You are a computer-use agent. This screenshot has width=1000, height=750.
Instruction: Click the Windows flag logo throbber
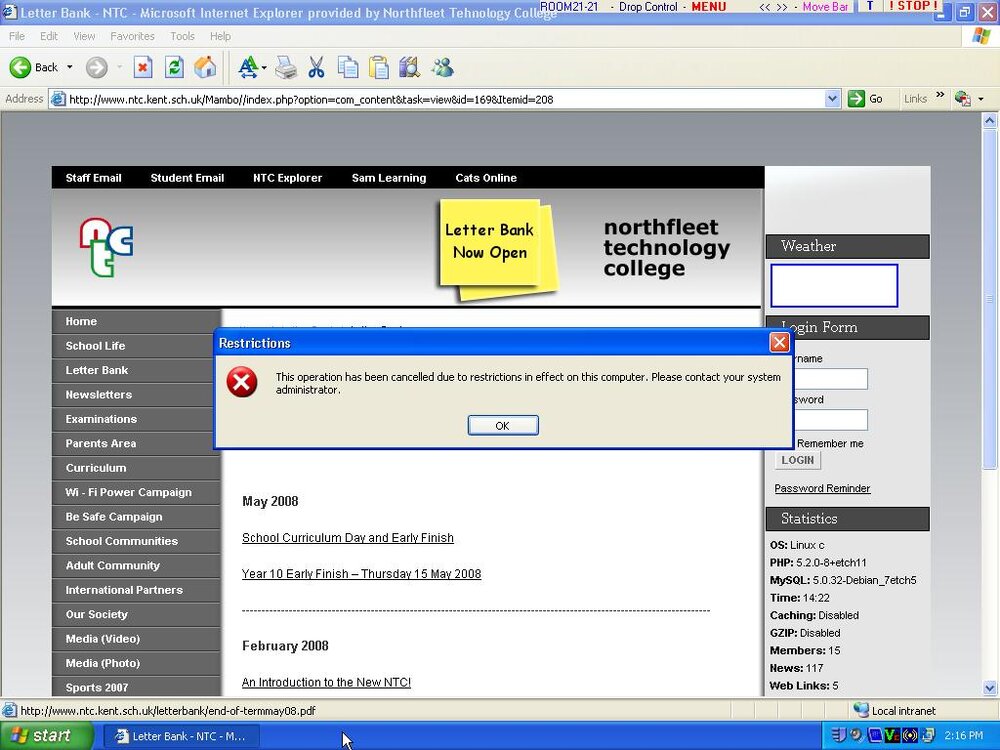click(982, 36)
